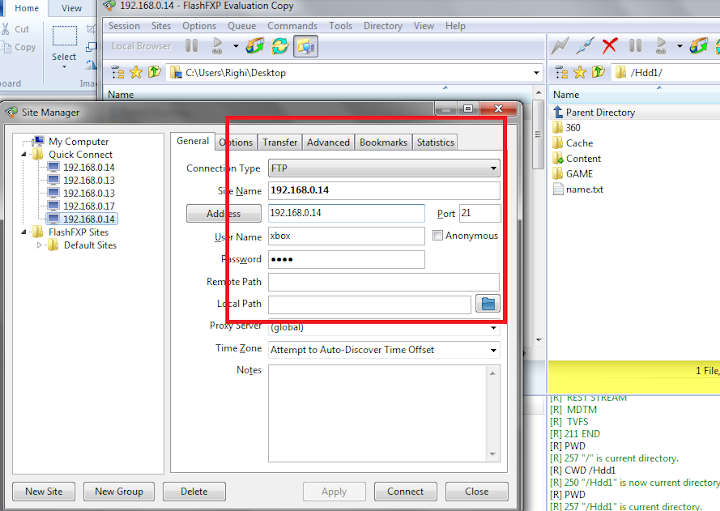This screenshot has height=511, width=720.
Task: Click the New Group button
Action: [x=119, y=491]
